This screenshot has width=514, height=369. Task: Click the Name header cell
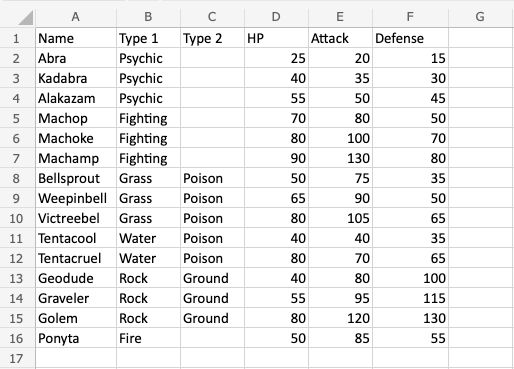click(x=76, y=38)
